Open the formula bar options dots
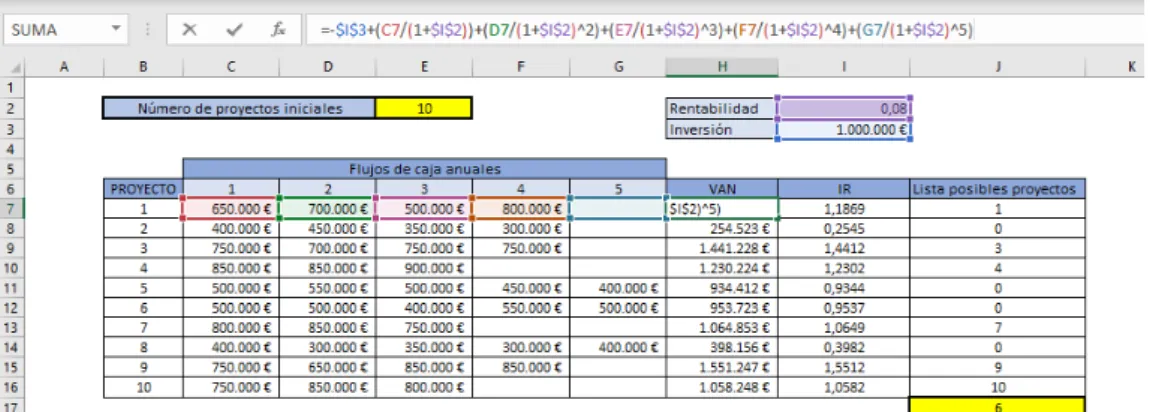1150x412 pixels. pyautogui.click(x=147, y=30)
